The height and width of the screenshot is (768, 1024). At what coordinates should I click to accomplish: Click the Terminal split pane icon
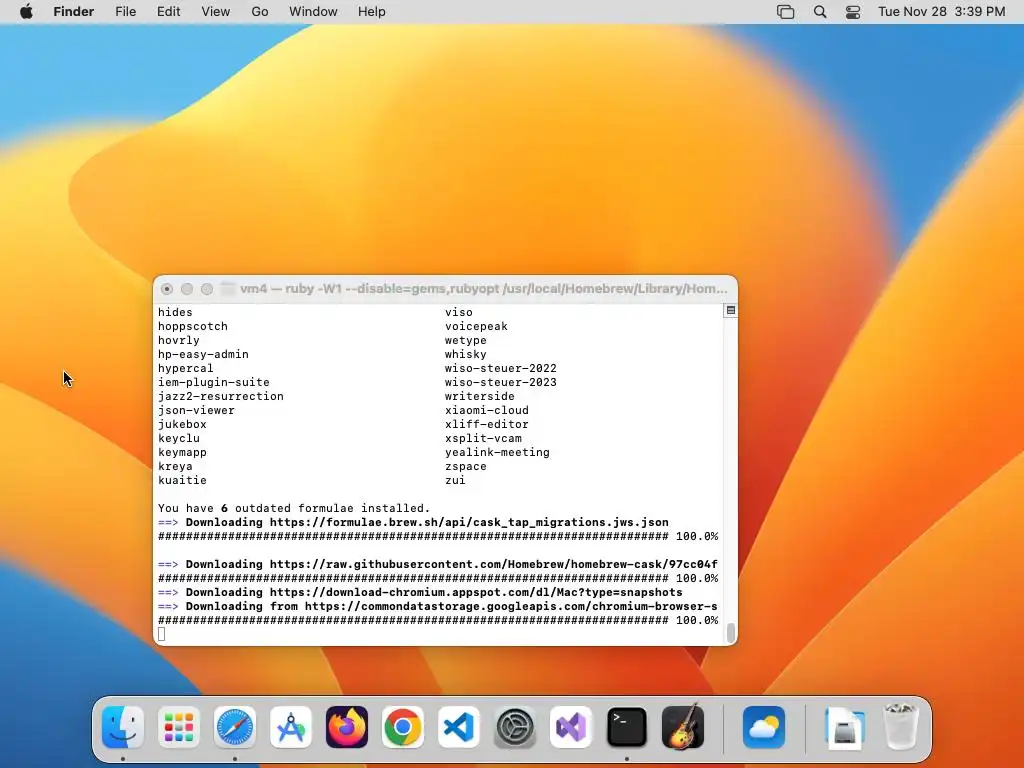point(731,311)
